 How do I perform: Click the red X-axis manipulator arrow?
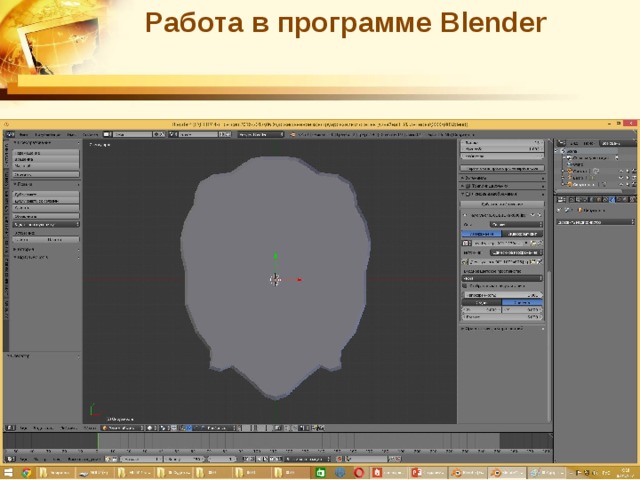tap(299, 280)
